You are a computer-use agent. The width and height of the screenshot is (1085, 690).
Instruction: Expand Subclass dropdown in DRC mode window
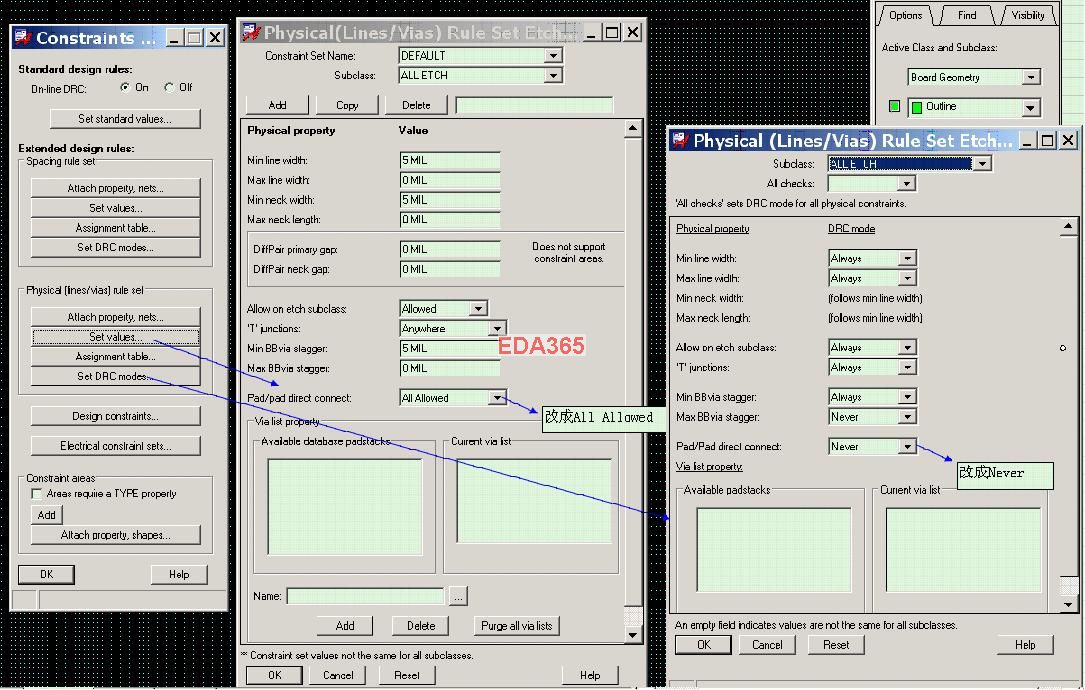(983, 164)
